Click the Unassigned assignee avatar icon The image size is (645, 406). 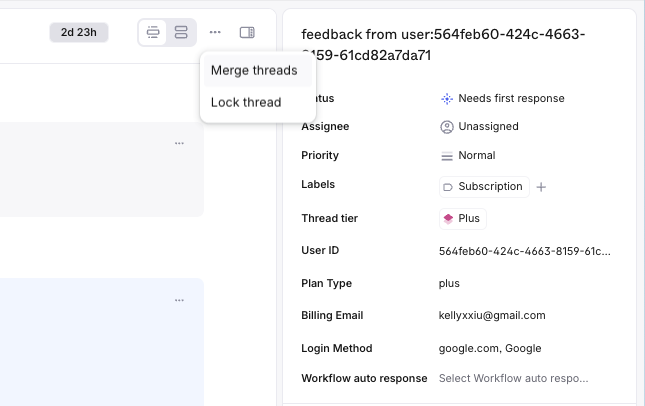point(447,127)
